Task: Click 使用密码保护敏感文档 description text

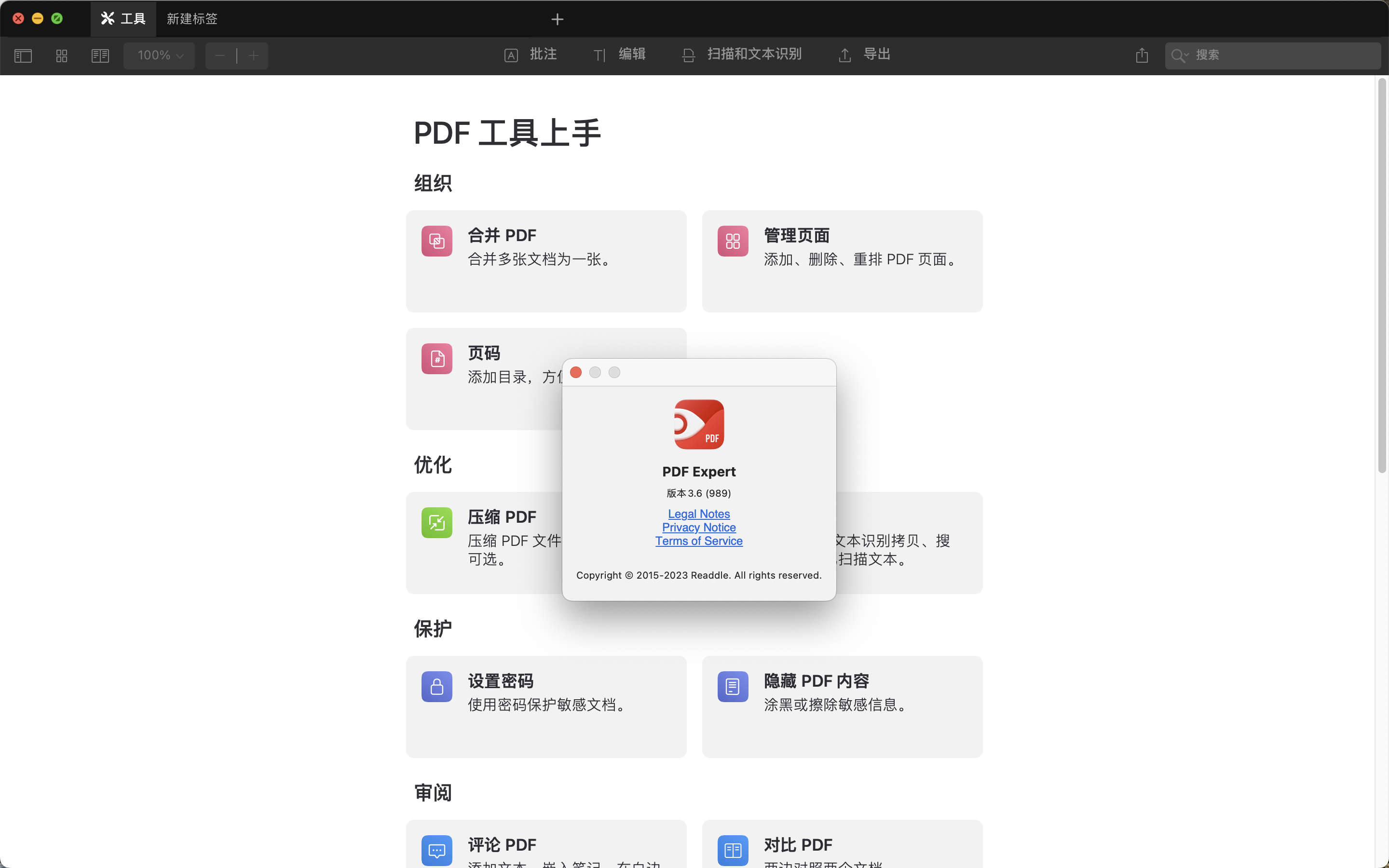Action: [547, 705]
